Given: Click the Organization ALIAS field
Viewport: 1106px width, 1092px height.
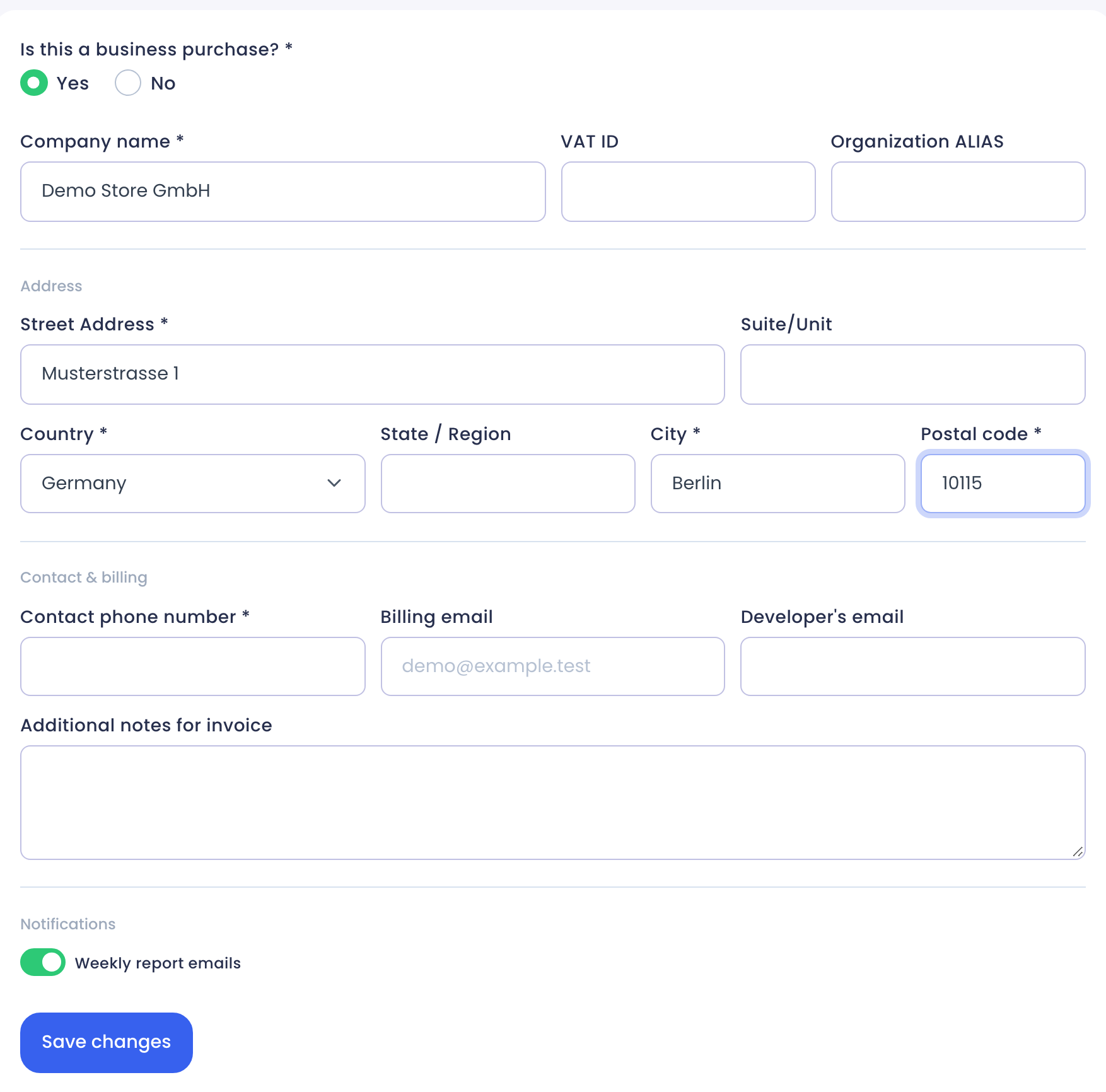Looking at the screenshot, I should 958,192.
